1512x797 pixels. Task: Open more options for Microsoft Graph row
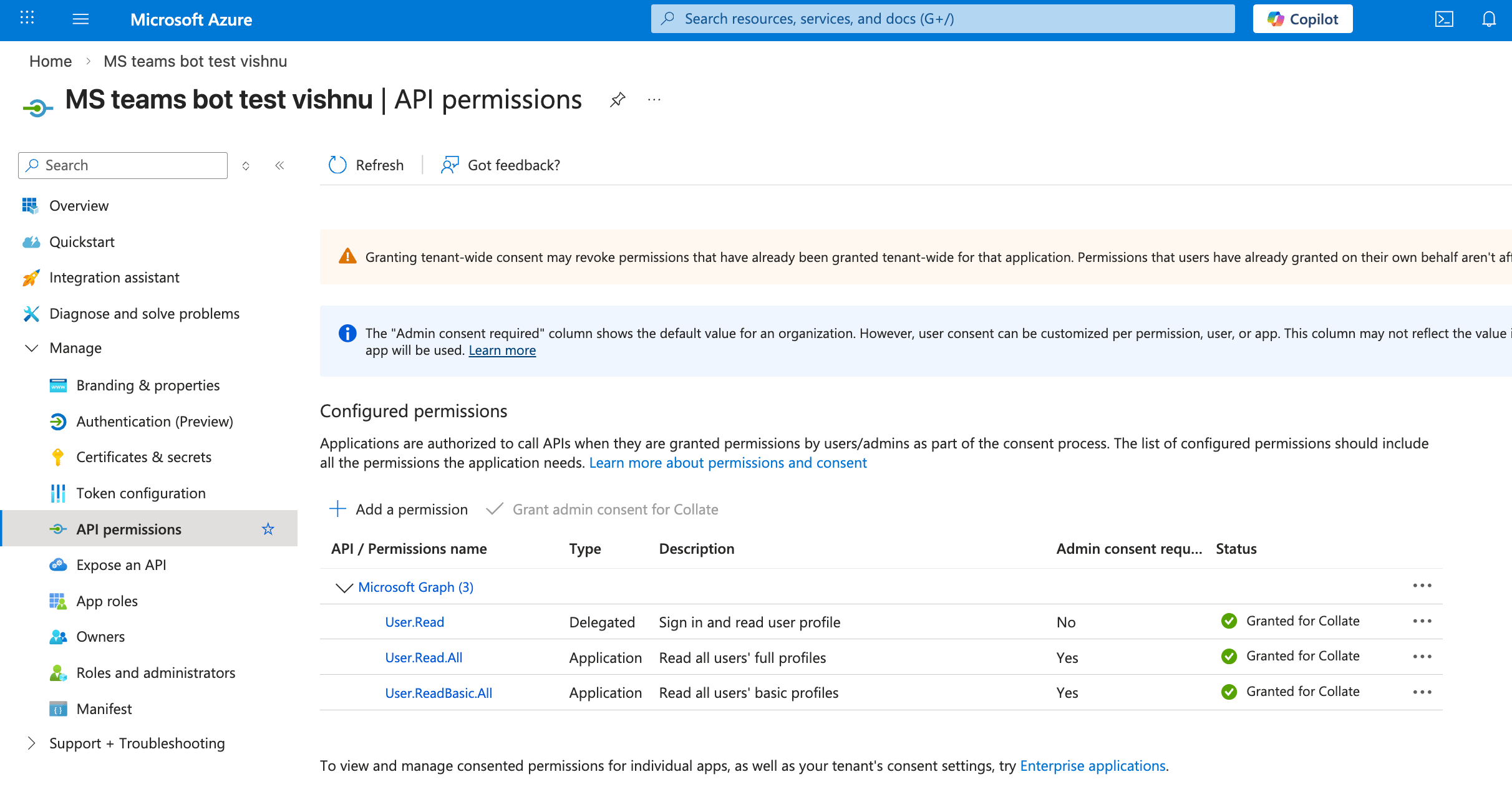1422,586
